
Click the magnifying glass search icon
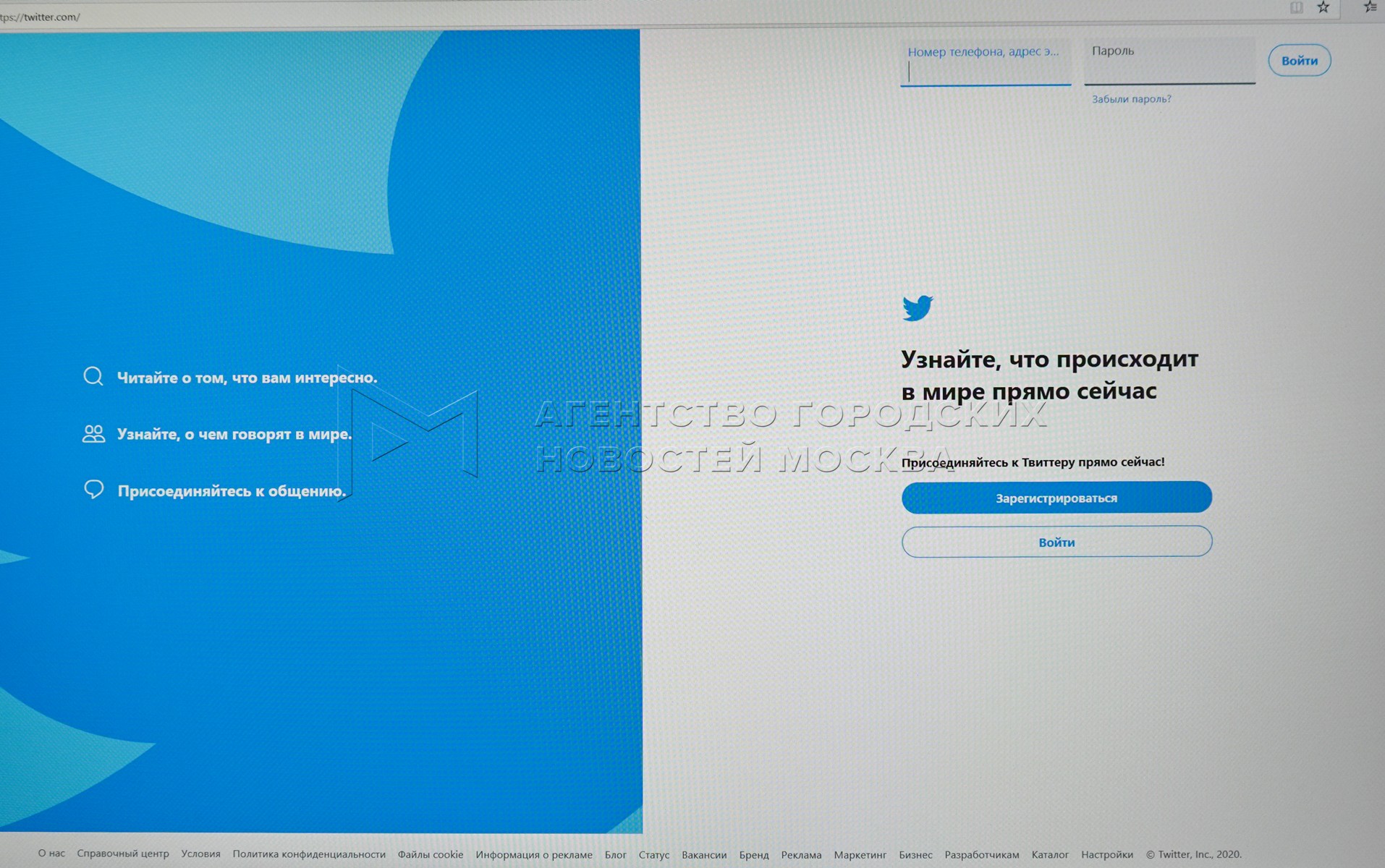(x=93, y=376)
